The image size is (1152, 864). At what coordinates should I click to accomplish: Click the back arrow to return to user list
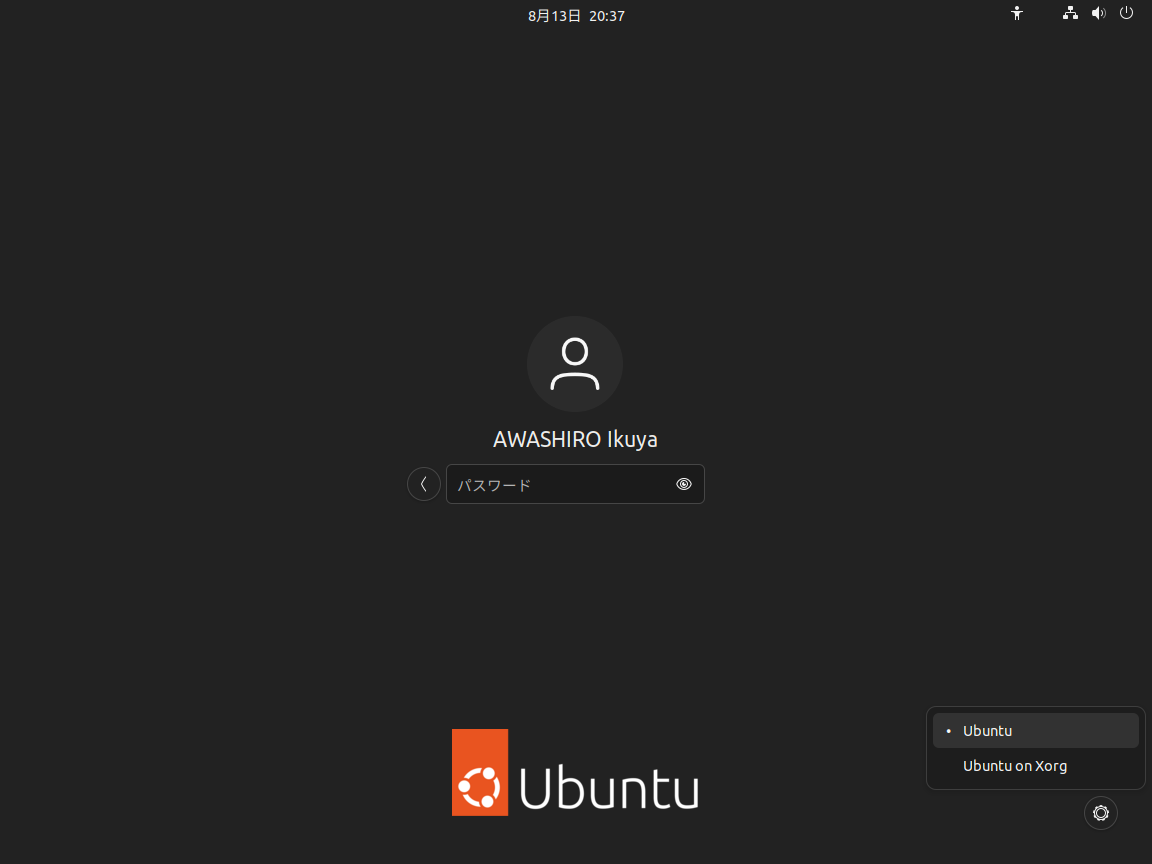coord(423,484)
